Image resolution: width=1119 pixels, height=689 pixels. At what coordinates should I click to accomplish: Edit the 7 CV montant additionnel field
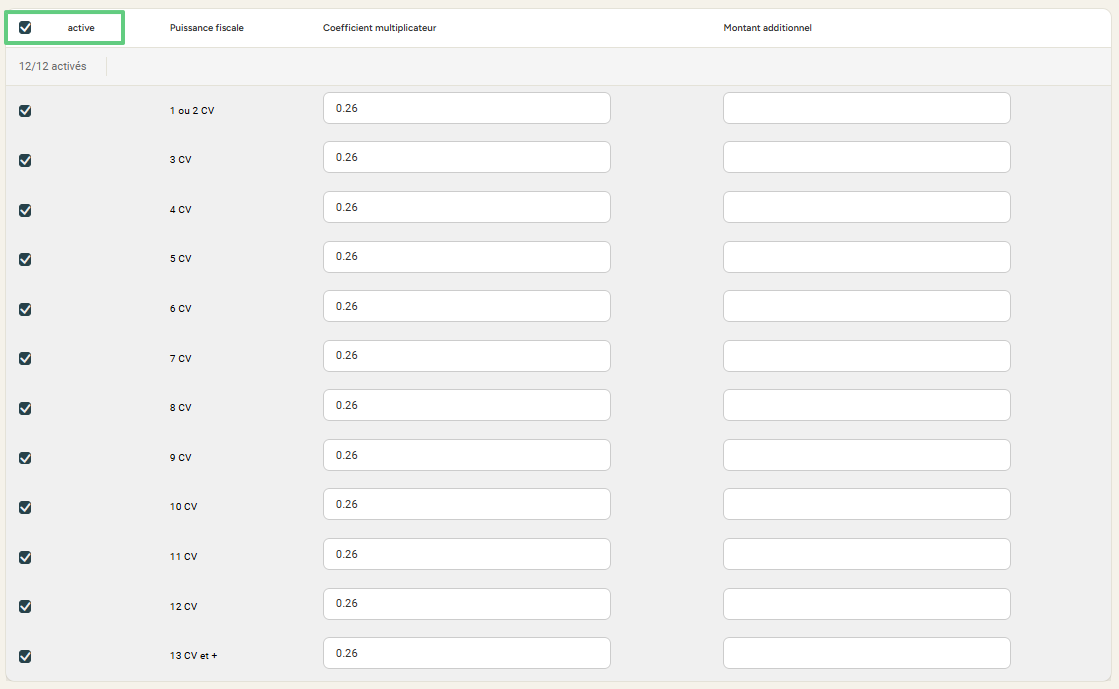867,356
